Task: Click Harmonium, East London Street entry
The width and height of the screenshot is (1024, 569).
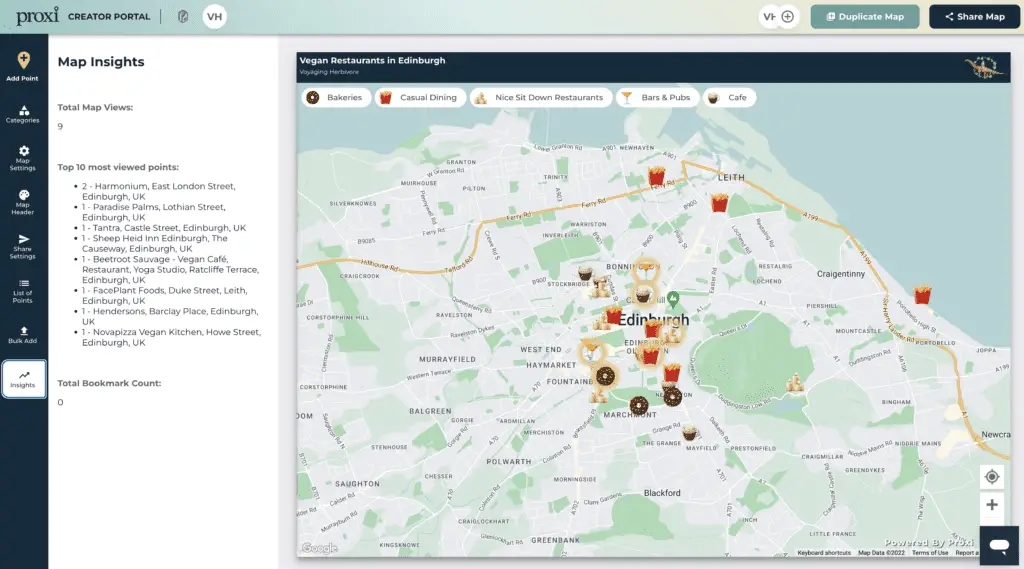Action: pos(159,191)
